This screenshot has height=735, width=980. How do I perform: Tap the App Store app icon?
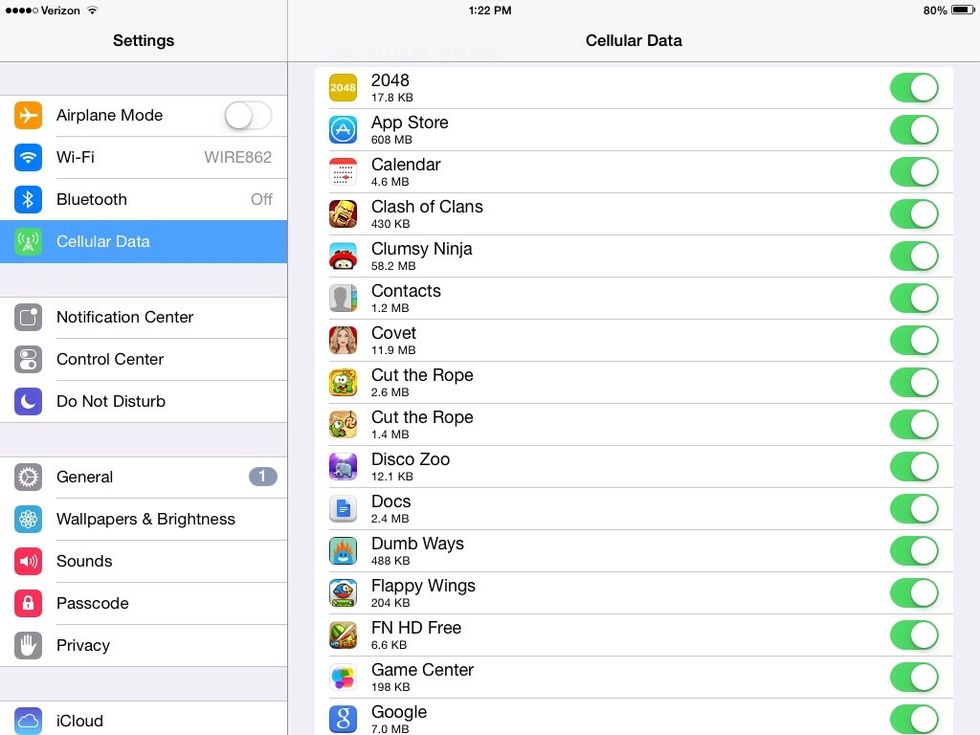343,129
